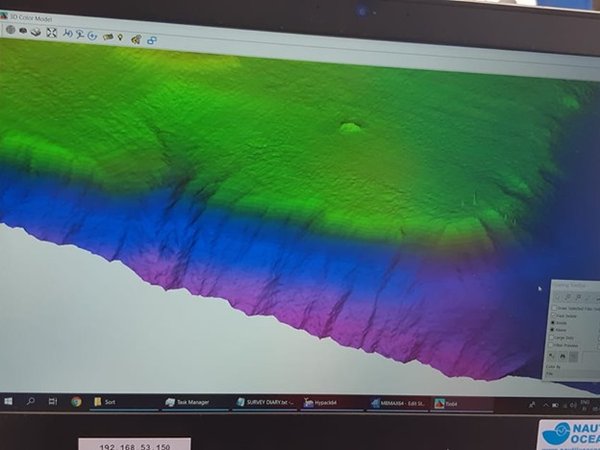Click the small crater on the 3D seabed model
This screenshot has width=600, height=450.
[x=351, y=127]
